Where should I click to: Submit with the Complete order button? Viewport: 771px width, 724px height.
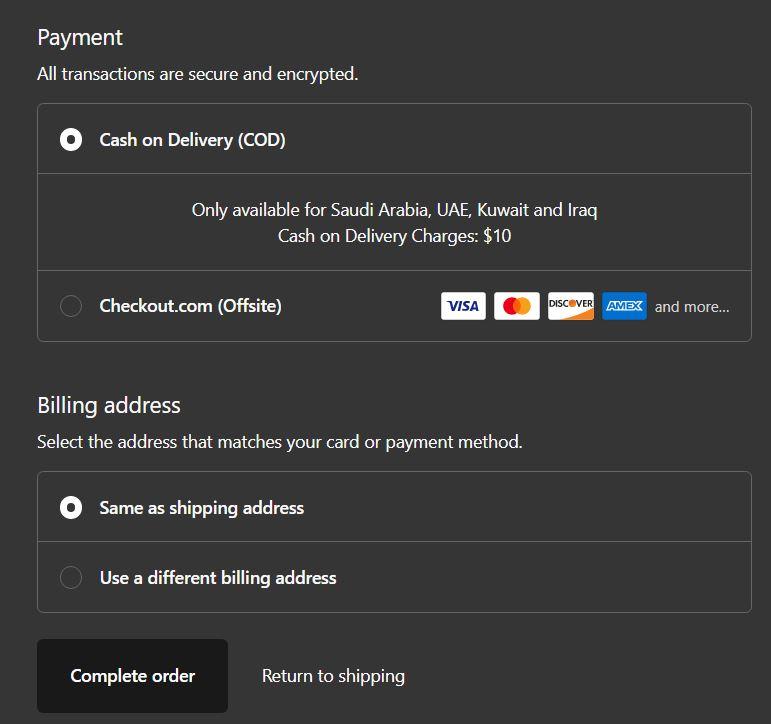click(x=132, y=676)
